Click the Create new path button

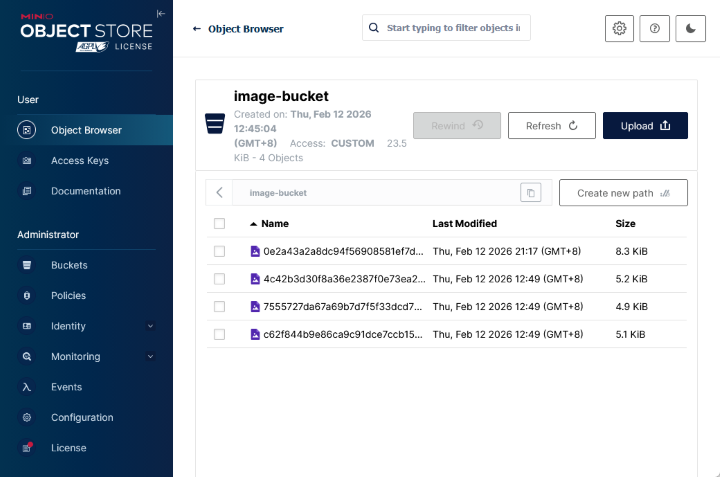click(x=622, y=193)
